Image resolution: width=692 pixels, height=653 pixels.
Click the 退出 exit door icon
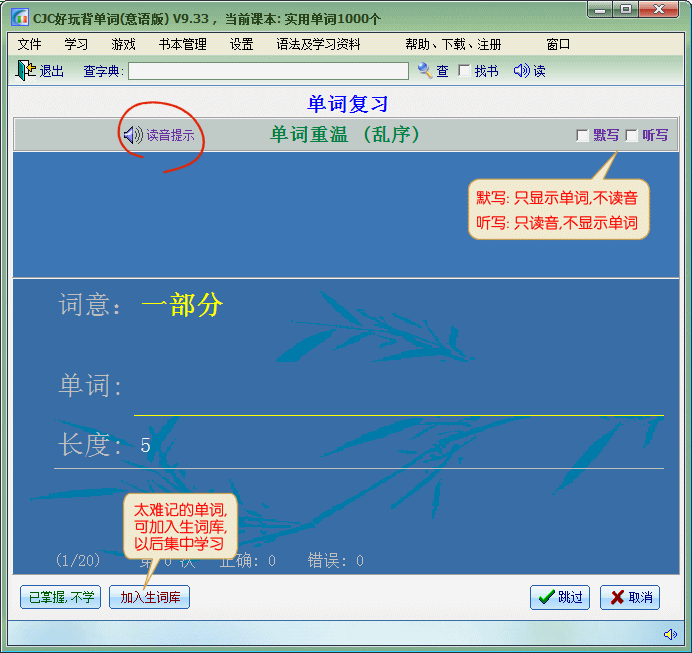25,71
